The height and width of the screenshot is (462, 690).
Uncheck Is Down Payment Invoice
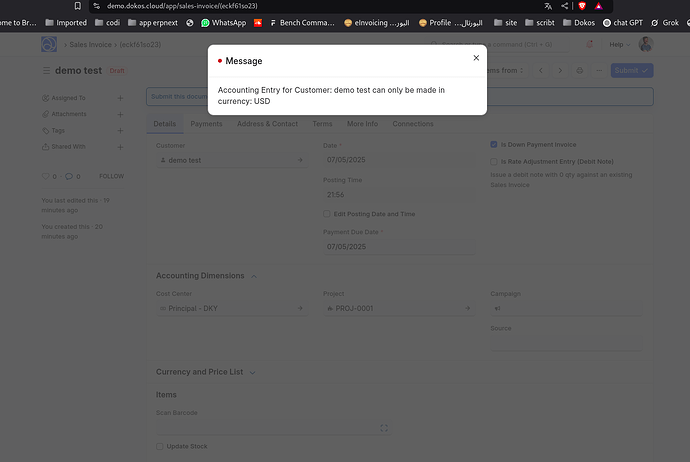point(494,145)
